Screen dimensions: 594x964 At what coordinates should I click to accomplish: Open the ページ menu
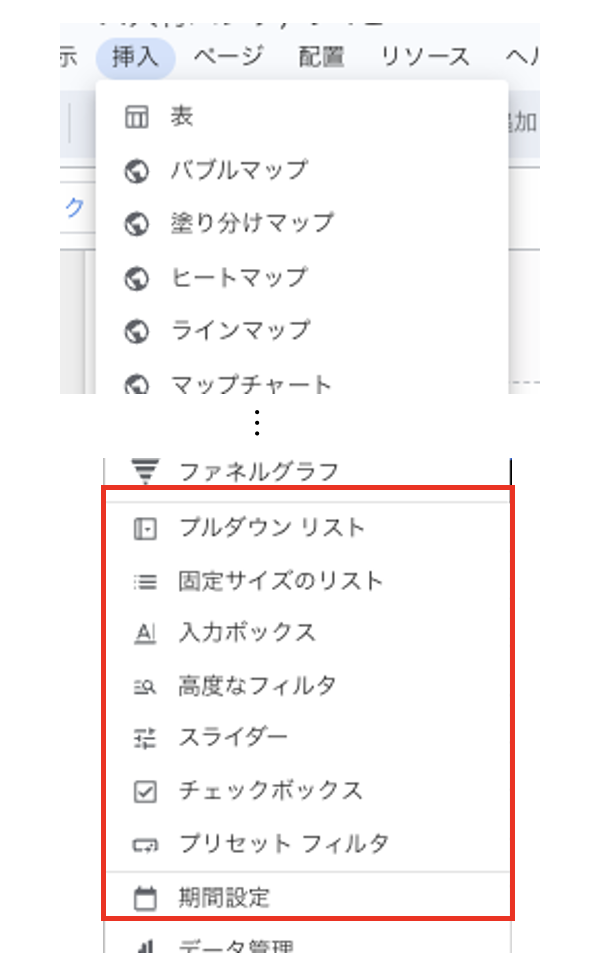coord(228,57)
